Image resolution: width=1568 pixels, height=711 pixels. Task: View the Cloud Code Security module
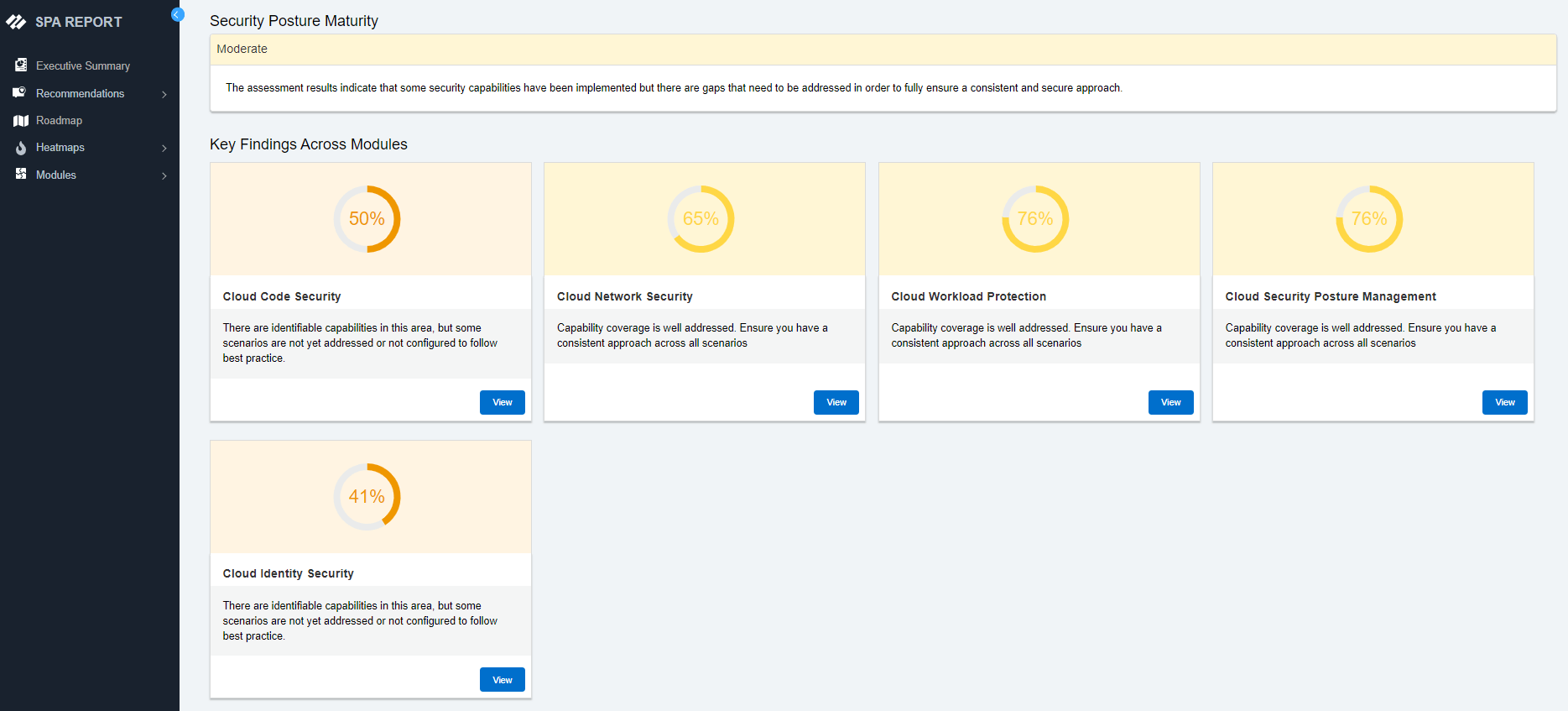click(502, 402)
